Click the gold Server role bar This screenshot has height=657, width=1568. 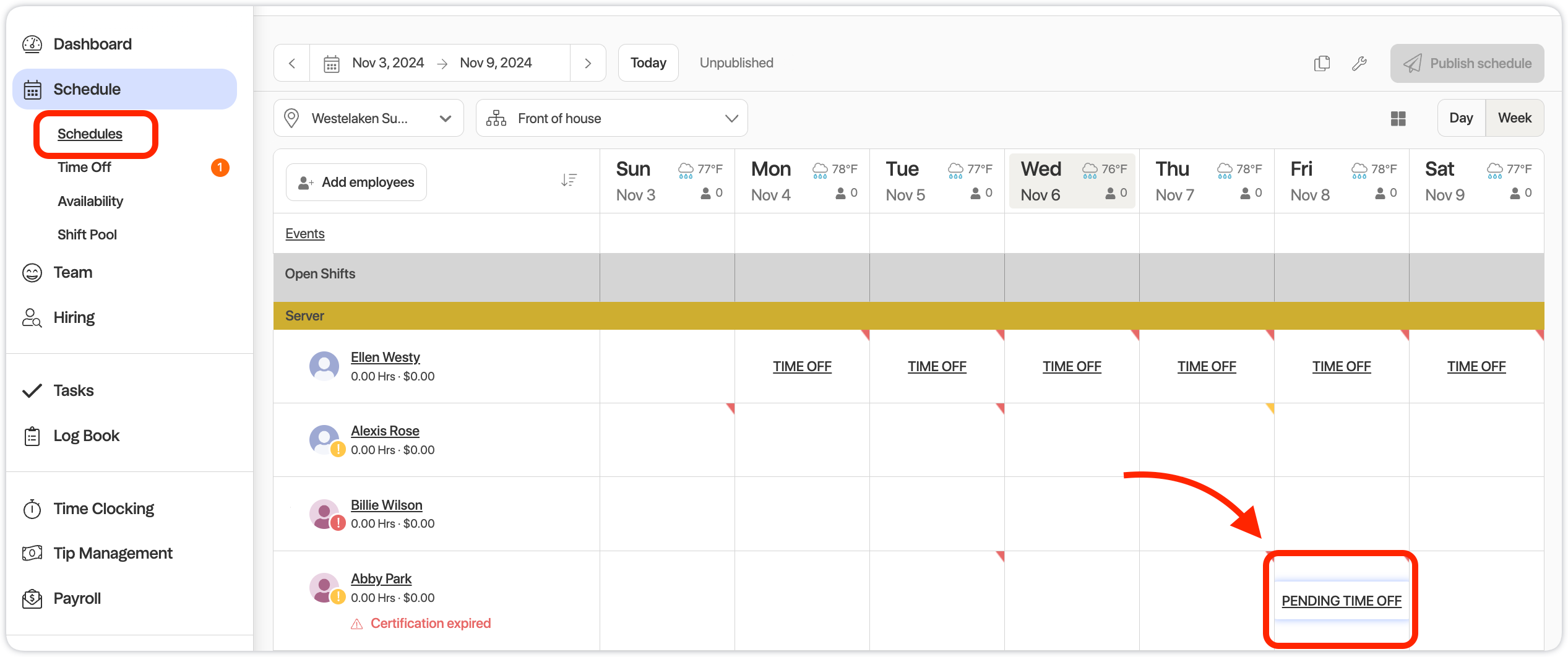click(908, 316)
